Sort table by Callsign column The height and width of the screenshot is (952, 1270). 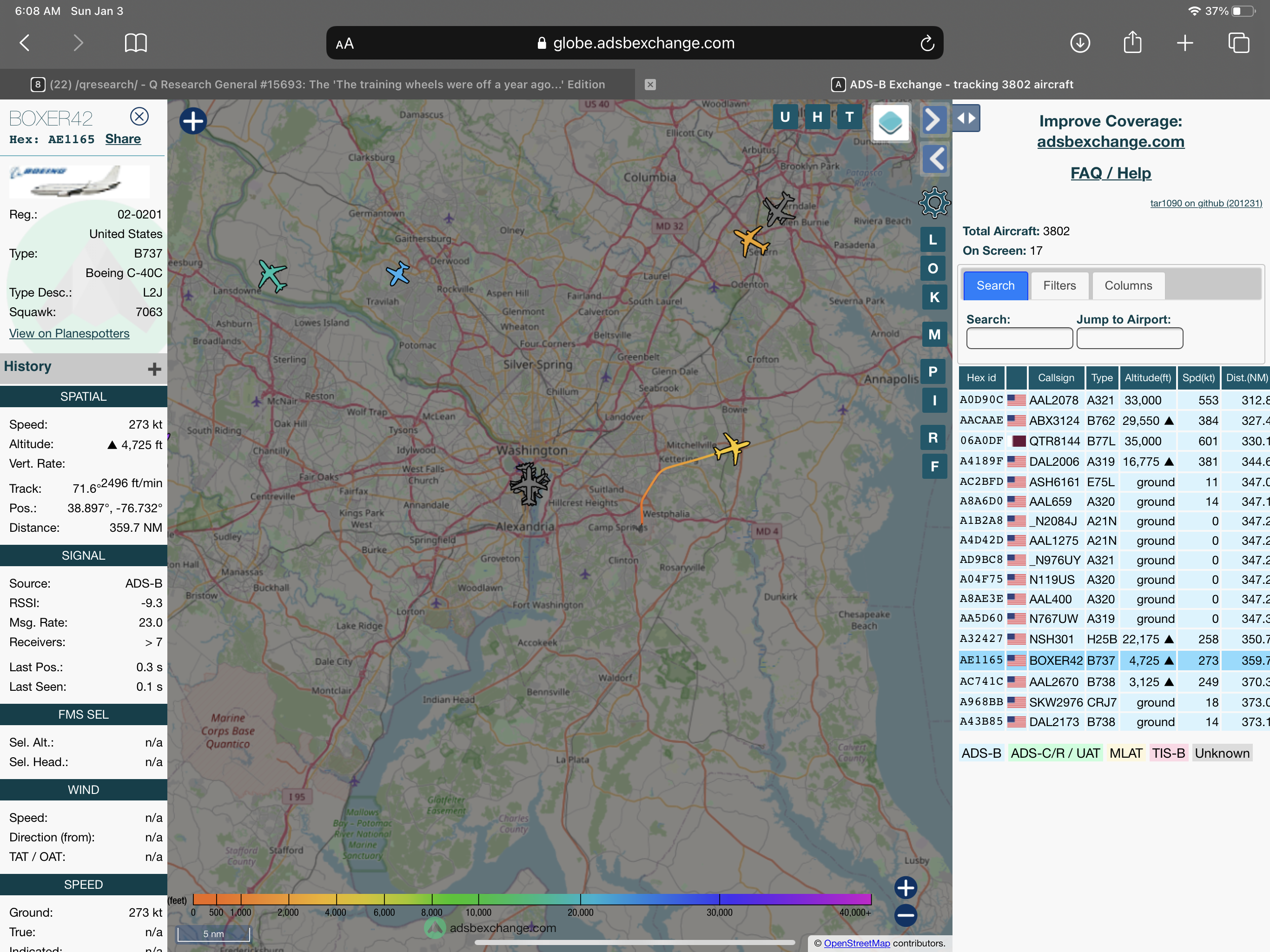pos(1055,377)
